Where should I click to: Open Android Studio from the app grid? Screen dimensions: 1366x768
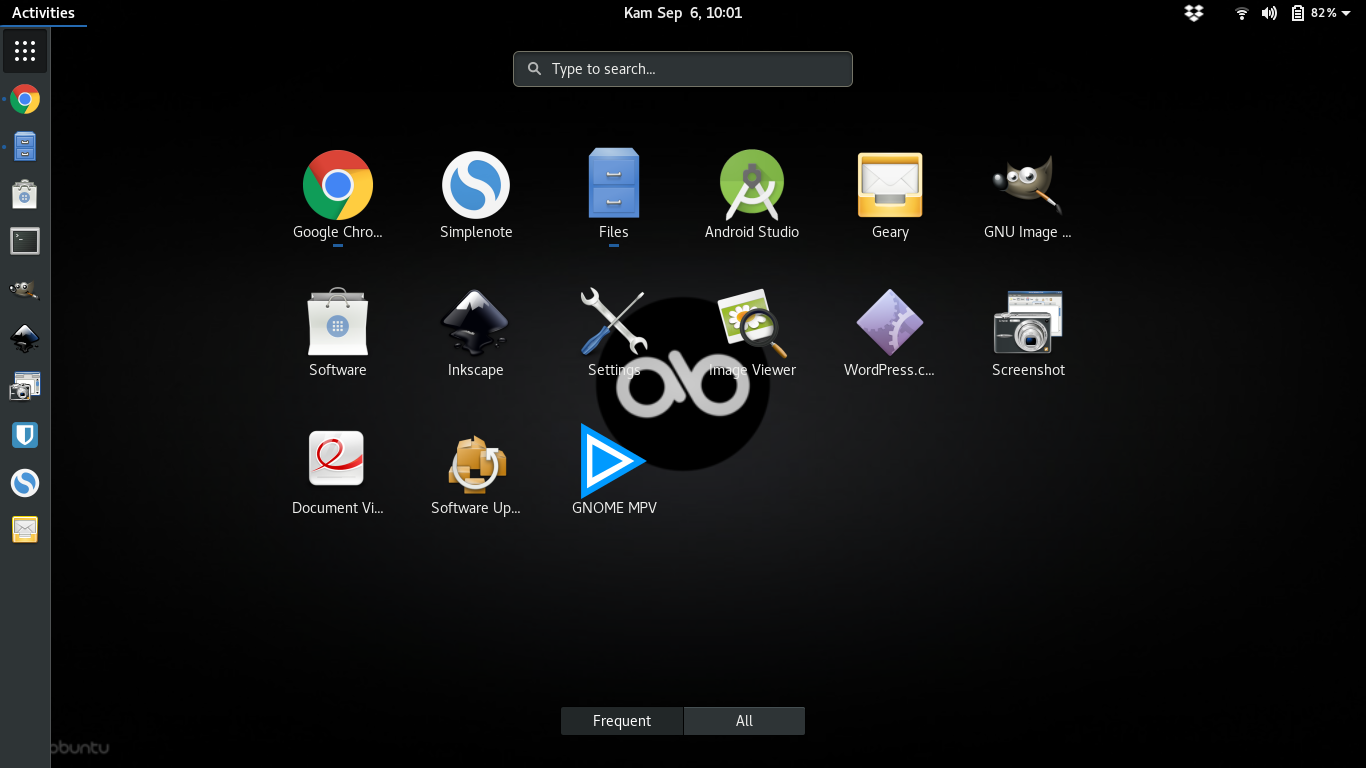[751, 184]
